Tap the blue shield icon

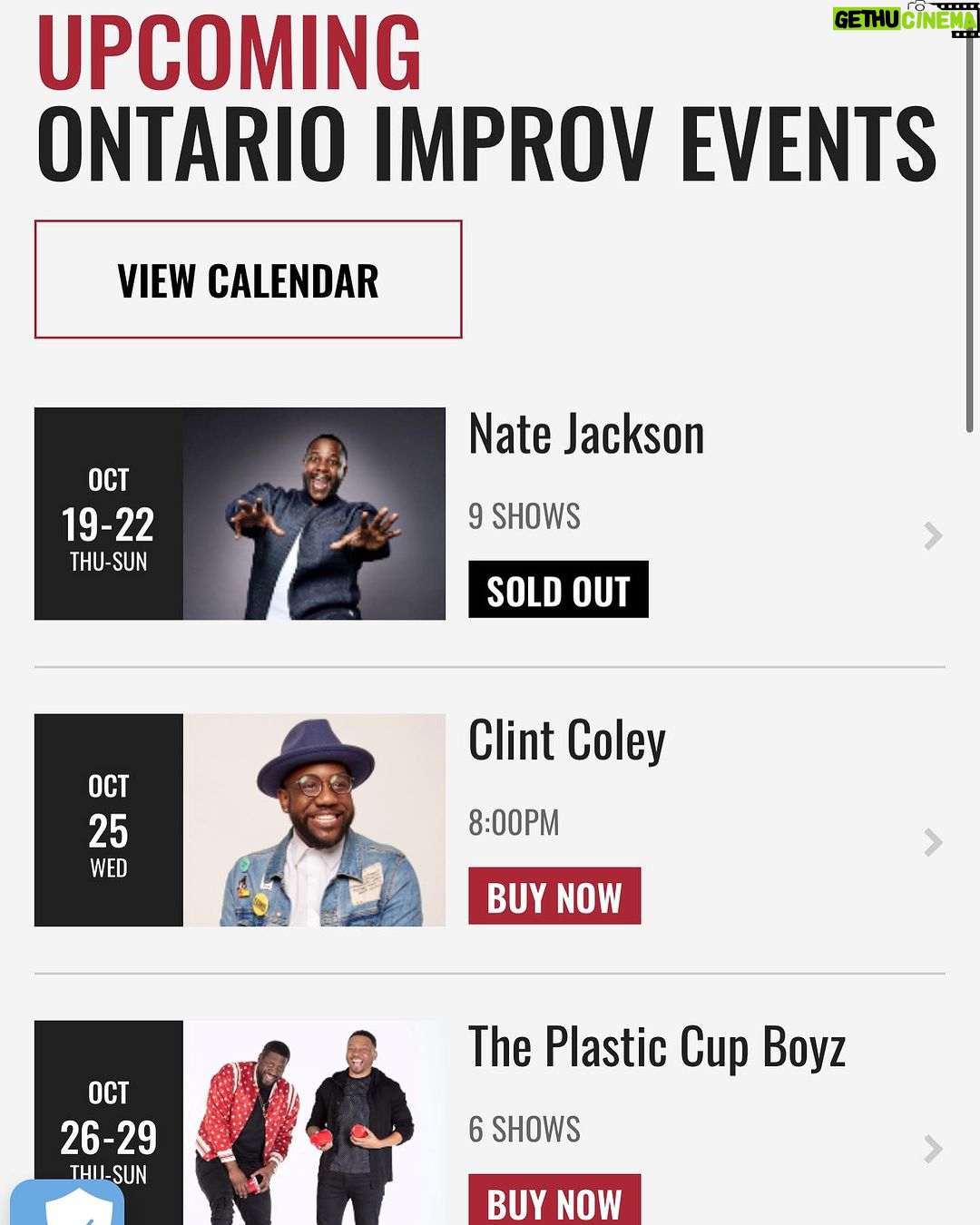click(67, 1203)
